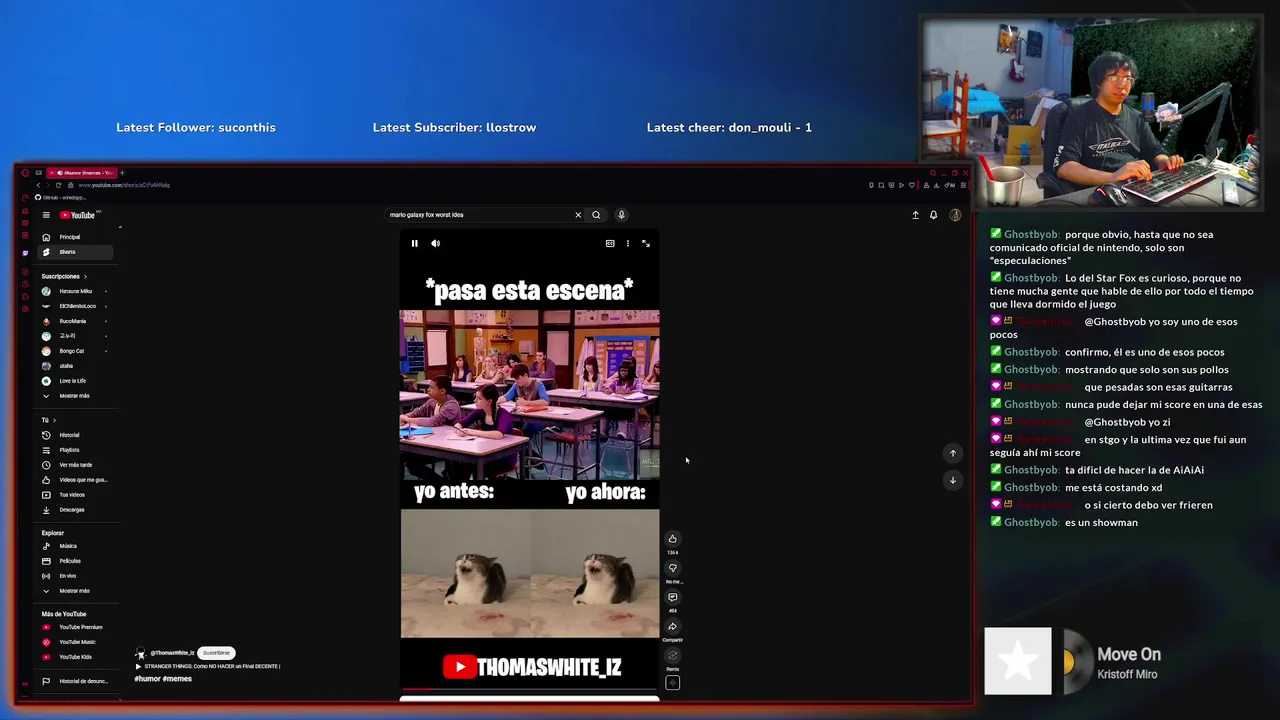
Task: Open the Short's three-dot options menu
Action: point(628,243)
